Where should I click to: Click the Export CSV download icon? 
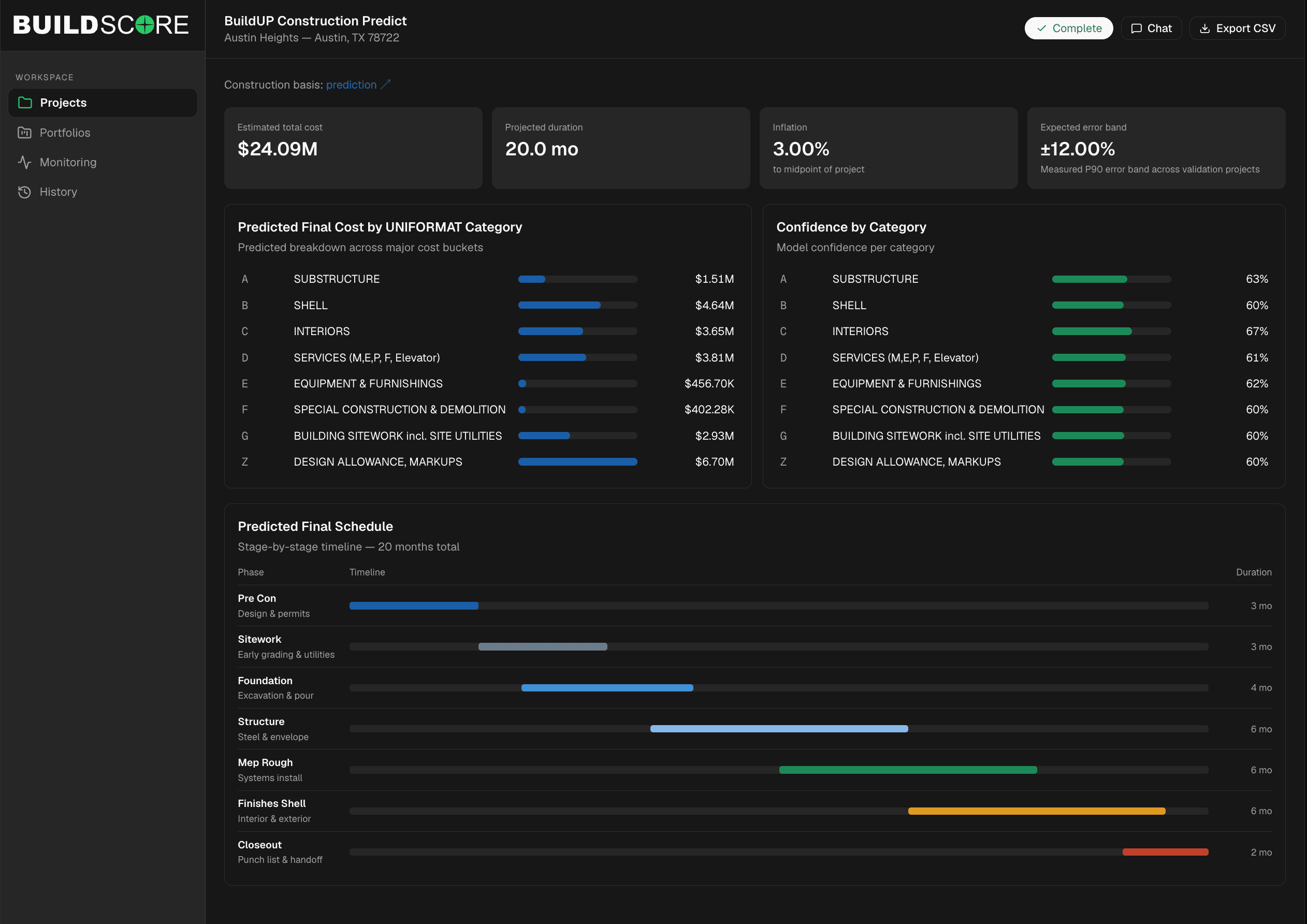(1204, 28)
